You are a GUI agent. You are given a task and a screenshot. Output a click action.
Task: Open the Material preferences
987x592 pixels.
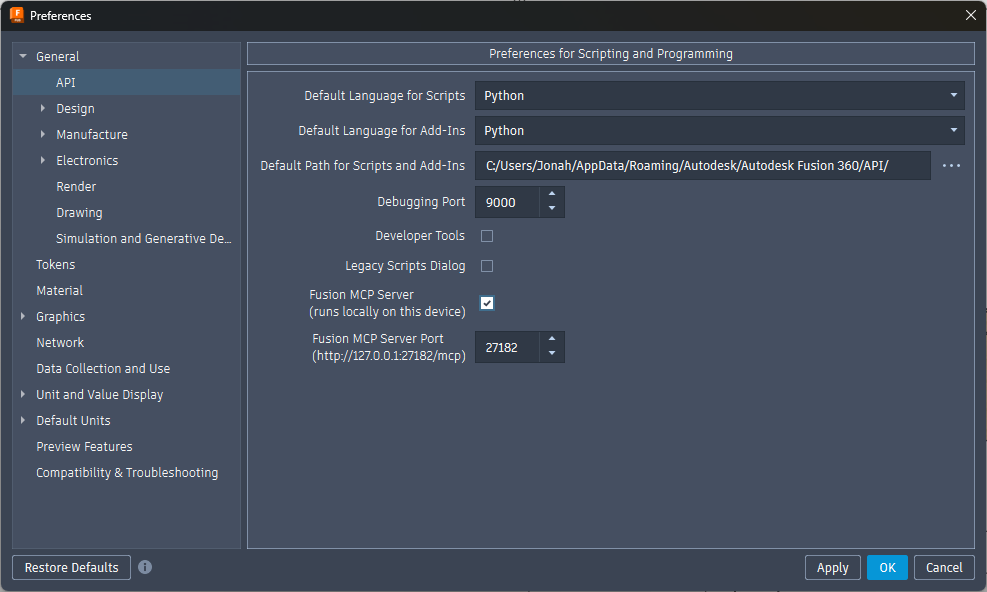coord(59,290)
